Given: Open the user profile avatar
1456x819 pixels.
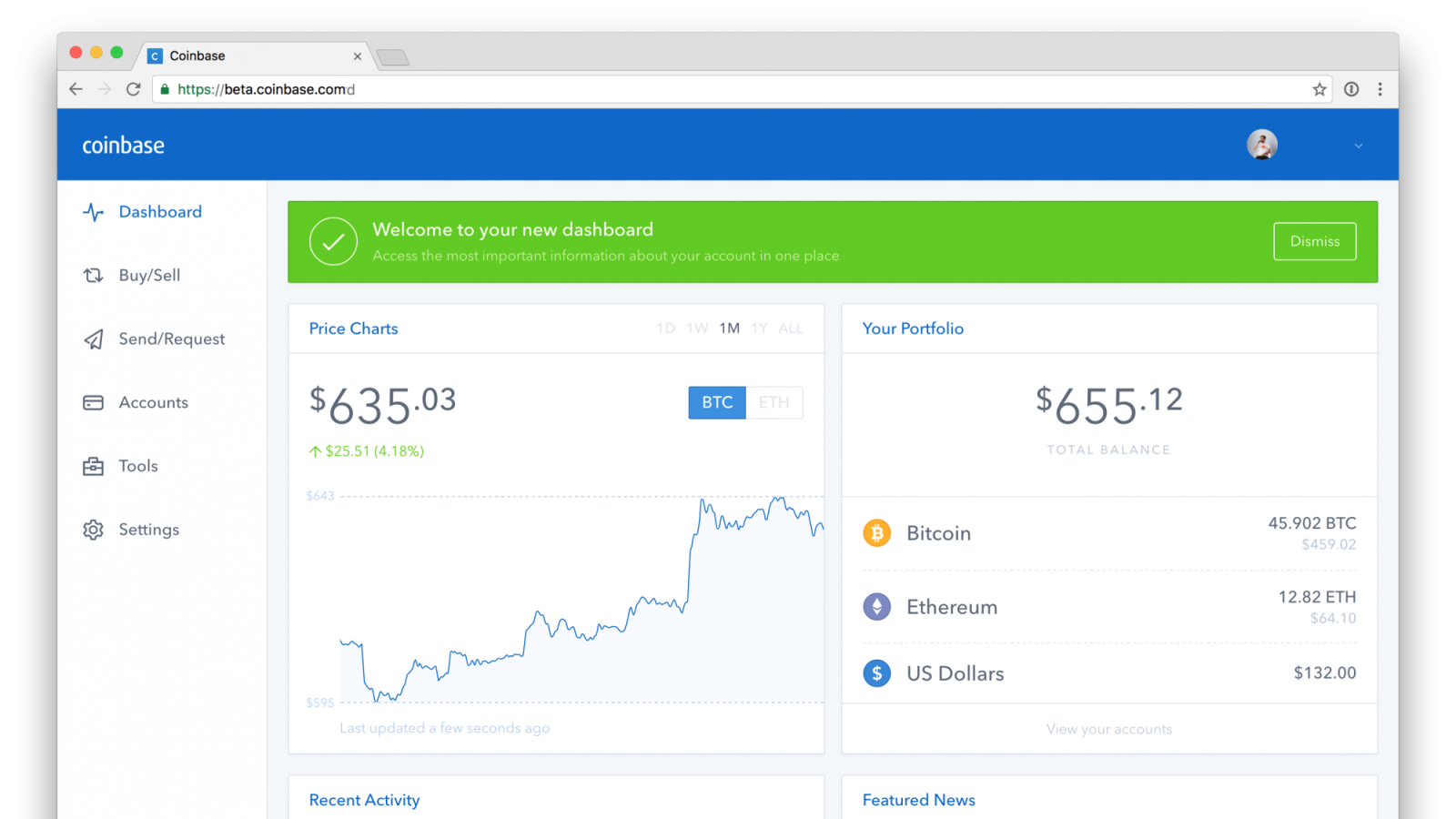Looking at the screenshot, I should [x=1262, y=145].
